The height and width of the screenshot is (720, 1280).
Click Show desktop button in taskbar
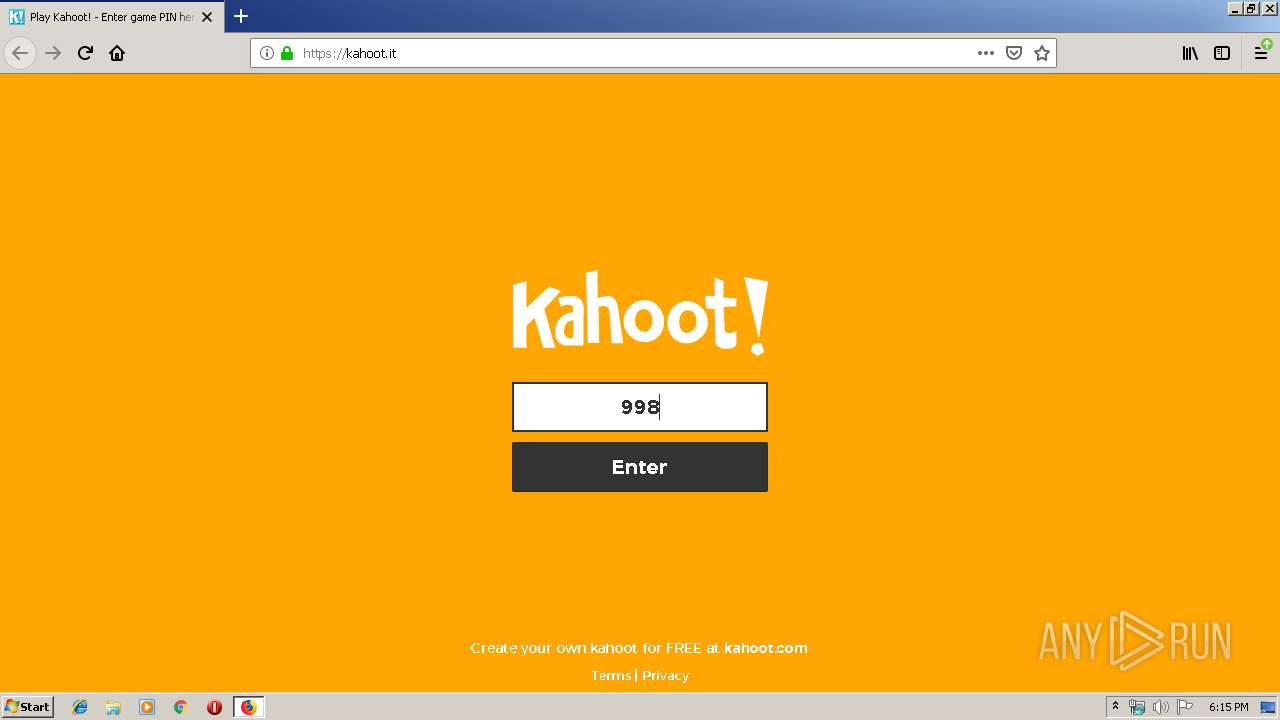tap(1268, 707)
